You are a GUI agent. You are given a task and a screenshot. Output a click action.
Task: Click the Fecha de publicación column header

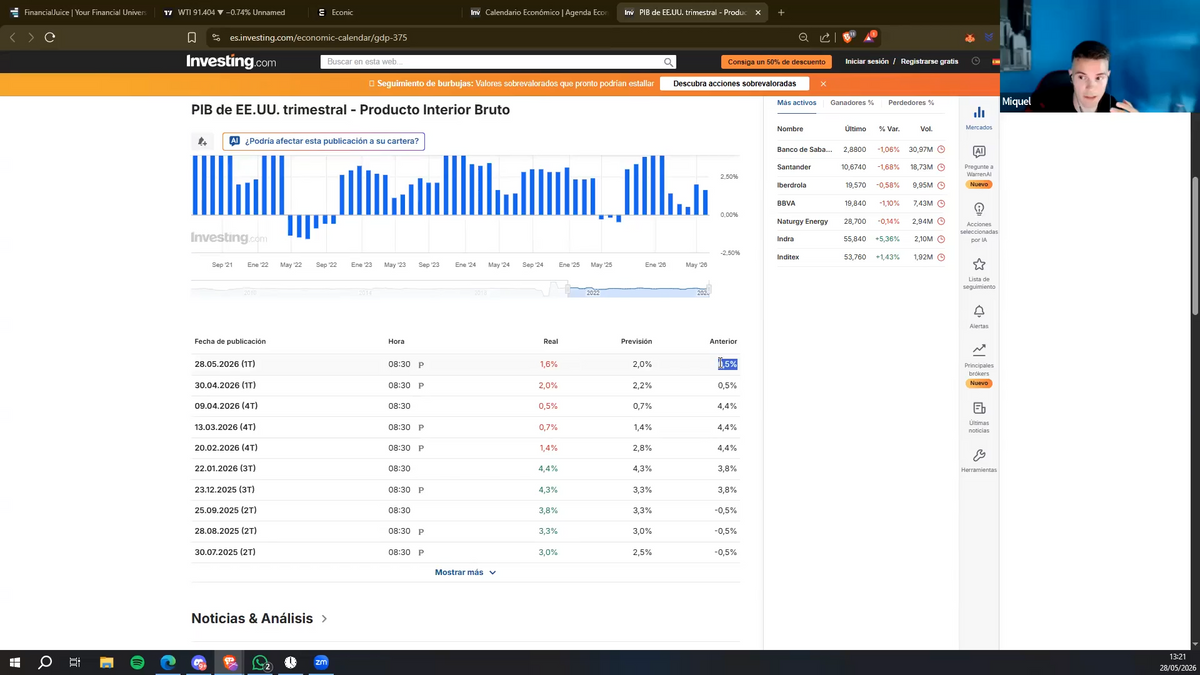(x=230, y=342)
